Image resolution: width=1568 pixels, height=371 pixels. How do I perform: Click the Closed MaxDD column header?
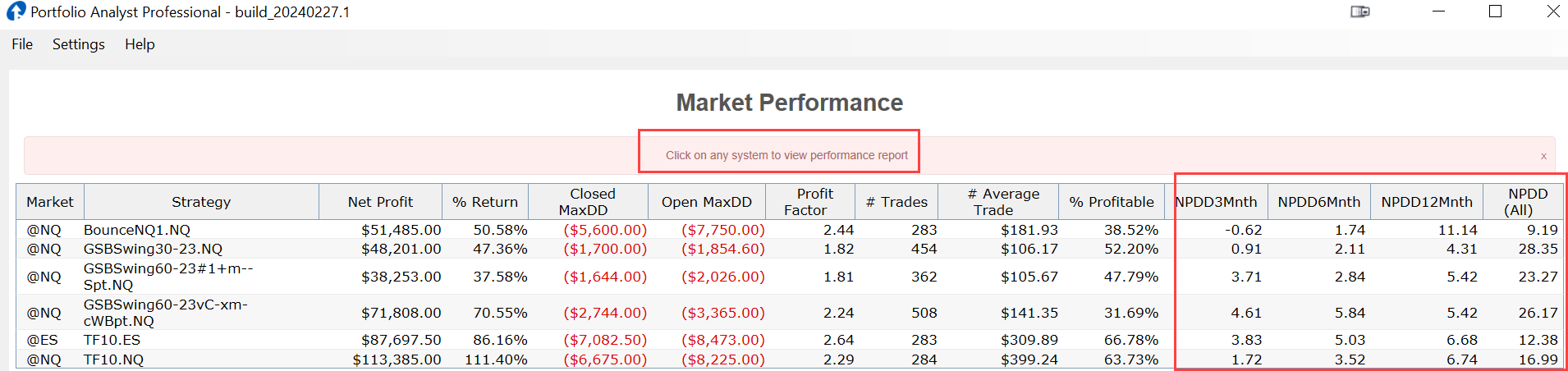[x=588, y=202]
